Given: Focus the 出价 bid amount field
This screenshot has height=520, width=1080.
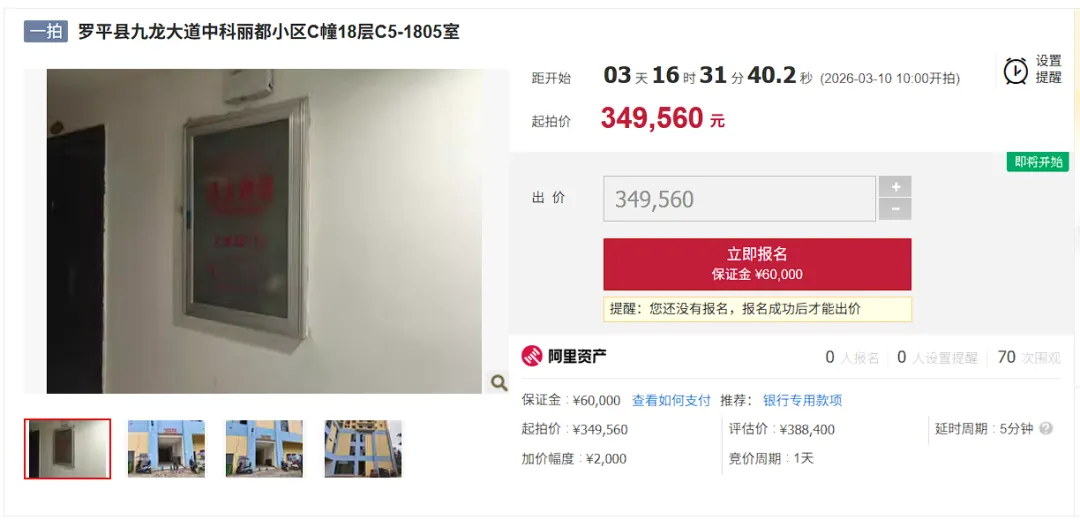Looking at the screenshot, I should coord(739,199).
